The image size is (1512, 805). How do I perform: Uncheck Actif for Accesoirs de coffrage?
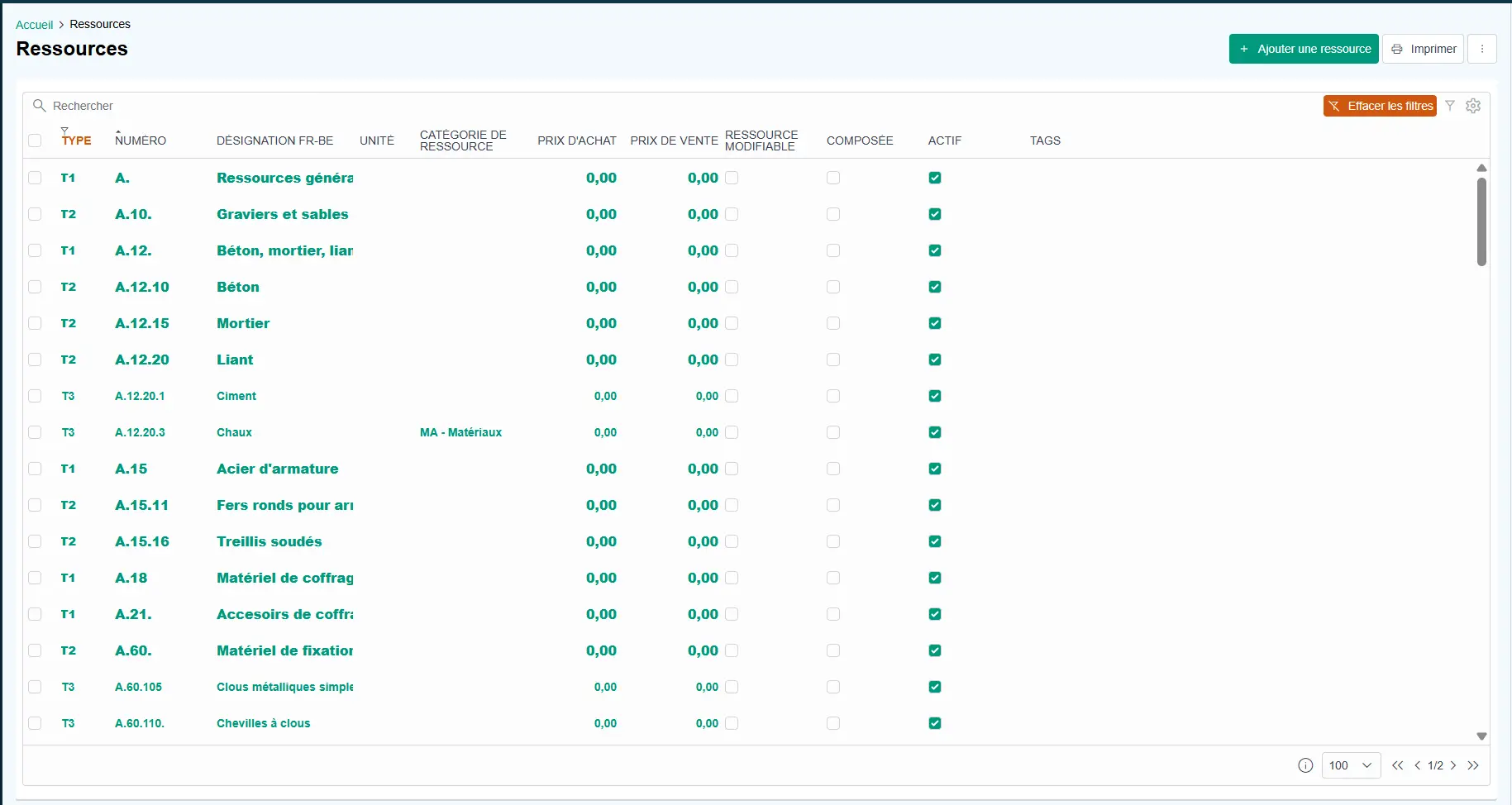tap(935, 614)
